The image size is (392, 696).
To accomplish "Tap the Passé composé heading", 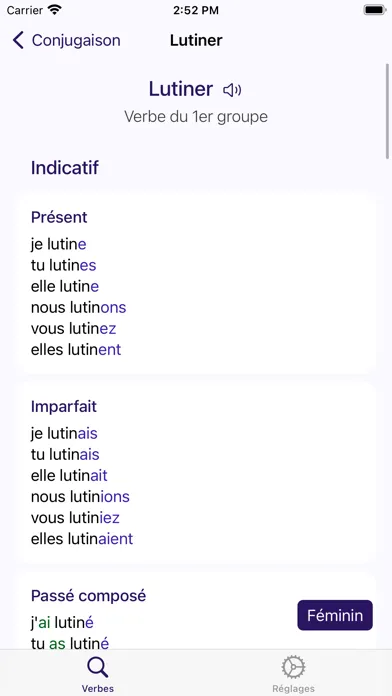I will click(x=88, y=596).
